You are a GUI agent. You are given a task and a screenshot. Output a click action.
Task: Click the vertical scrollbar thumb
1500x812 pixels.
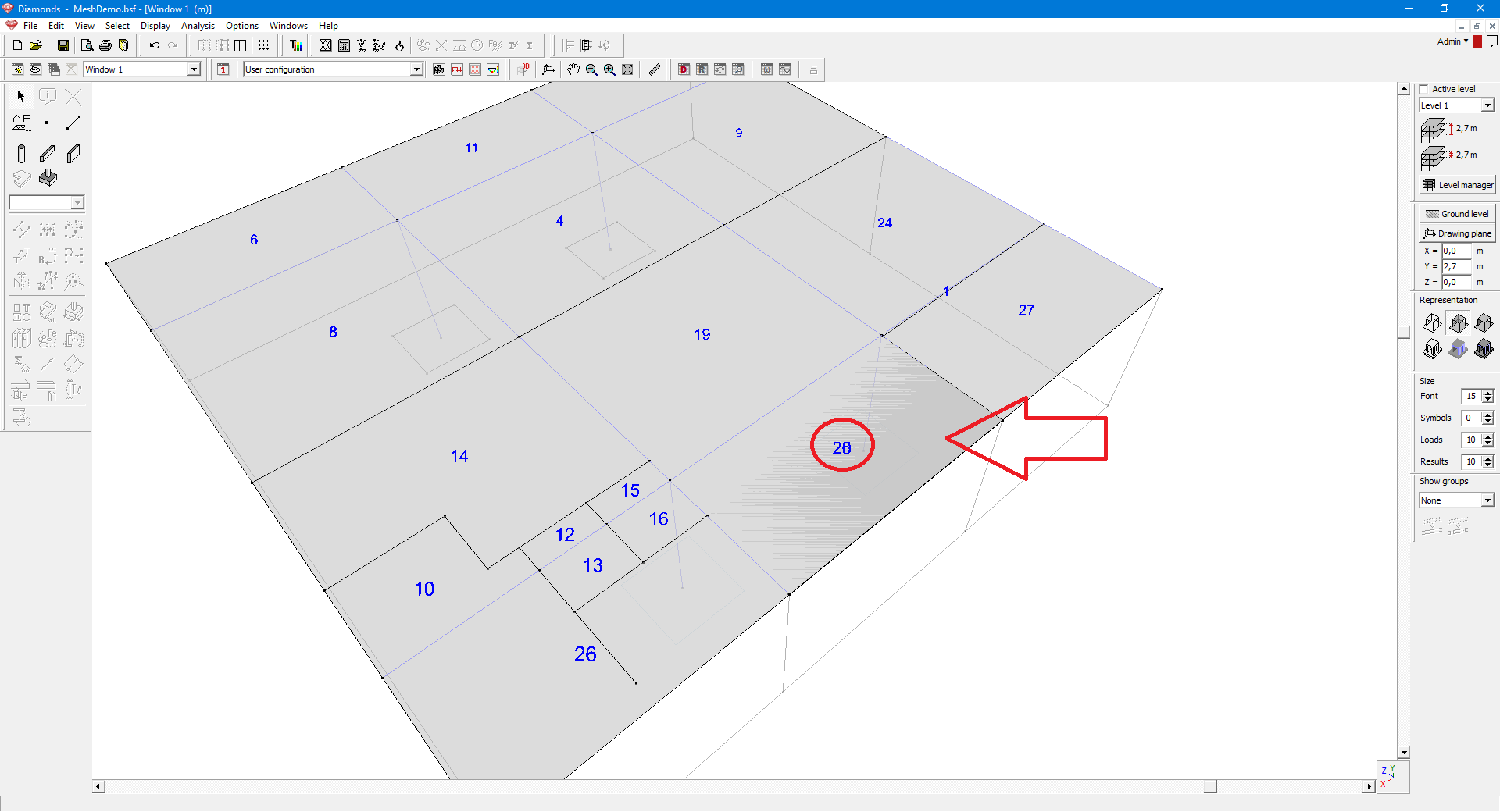tap(1404, 332)
